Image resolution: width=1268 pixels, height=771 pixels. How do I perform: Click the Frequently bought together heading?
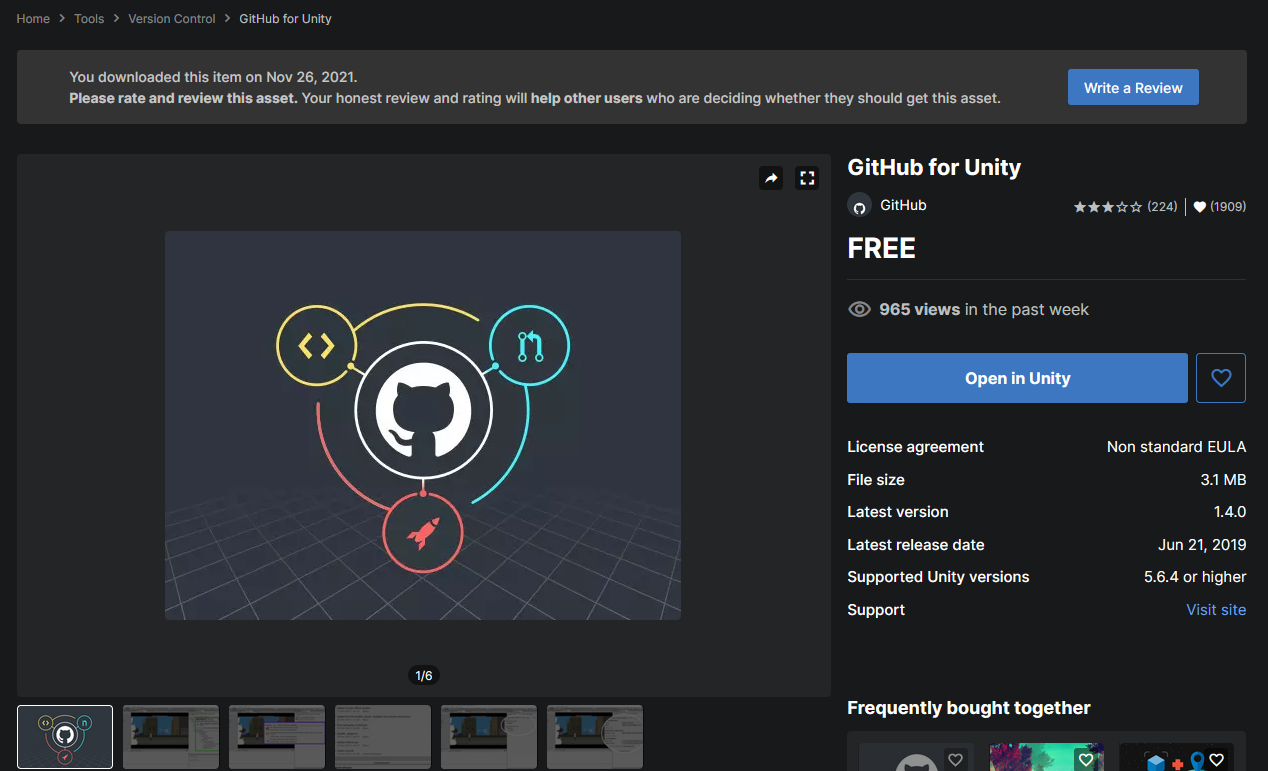click(x=968, y=708)
